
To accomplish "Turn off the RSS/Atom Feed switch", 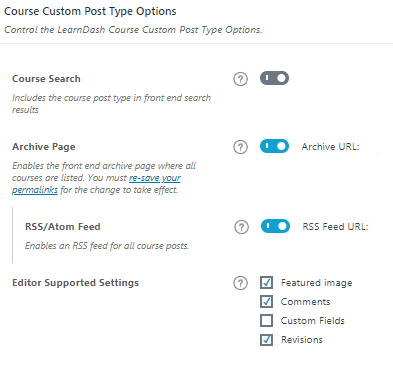I will pos(275,226).
